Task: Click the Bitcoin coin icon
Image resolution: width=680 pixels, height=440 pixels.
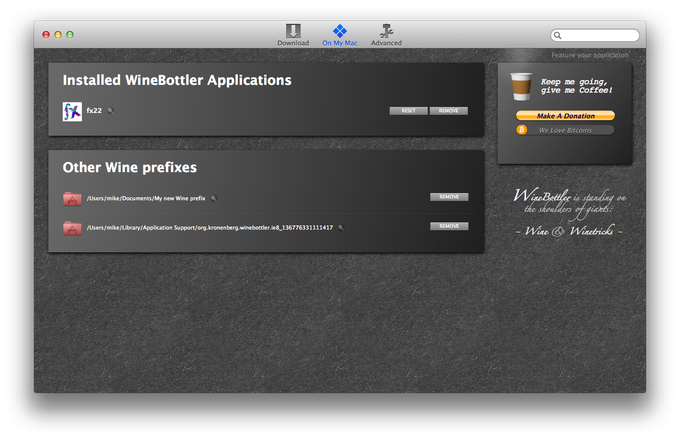Action: (x=521, y=130)
